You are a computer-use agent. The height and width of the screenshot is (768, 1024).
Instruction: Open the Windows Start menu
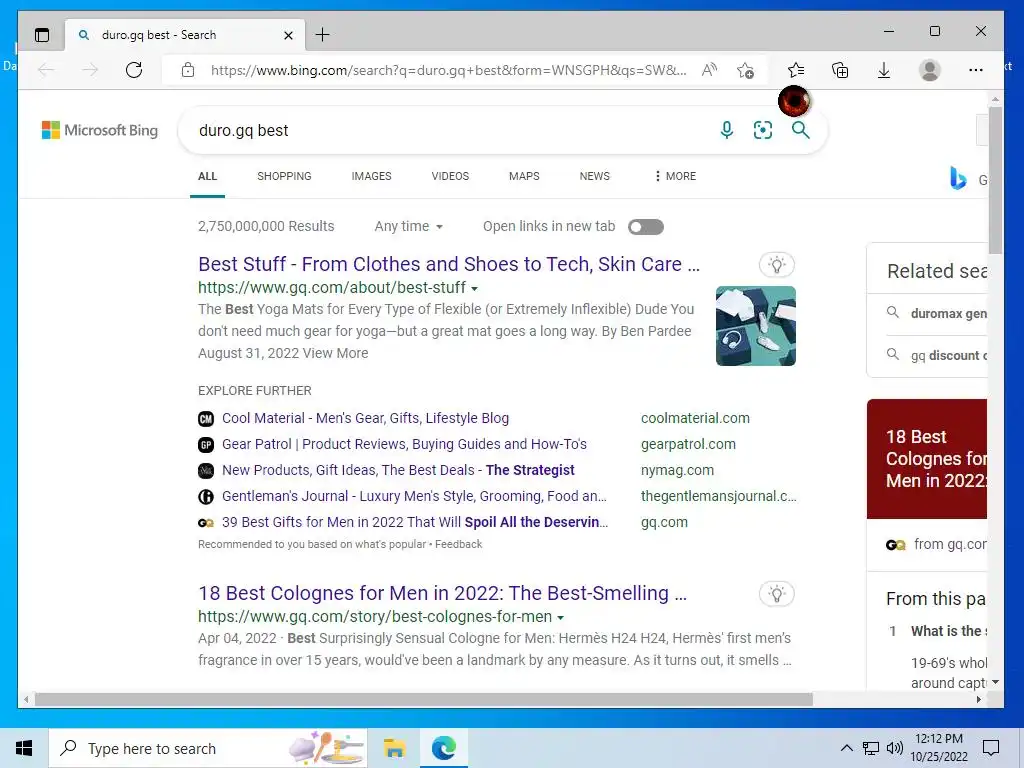pos(24,748)
